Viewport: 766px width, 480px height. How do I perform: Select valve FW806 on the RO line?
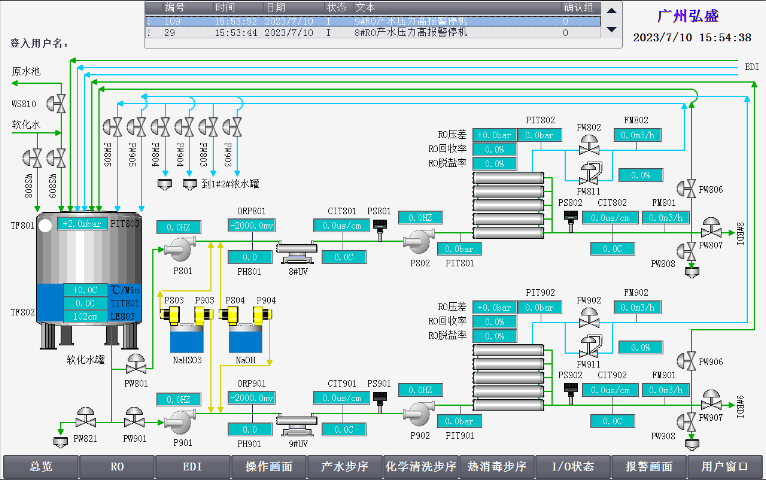click(x=688, y=186)
